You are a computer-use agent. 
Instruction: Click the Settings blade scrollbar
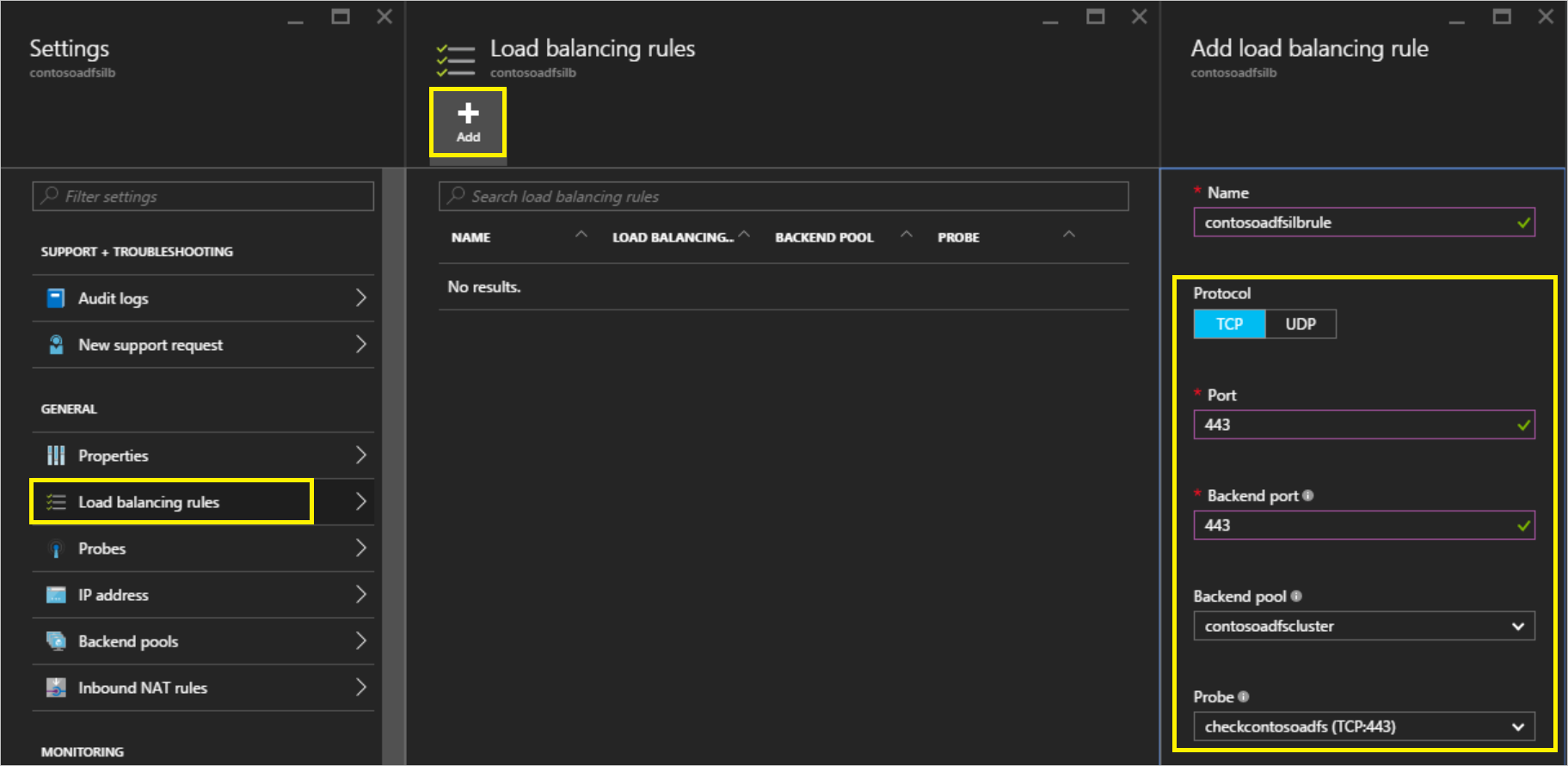(393, 466)
